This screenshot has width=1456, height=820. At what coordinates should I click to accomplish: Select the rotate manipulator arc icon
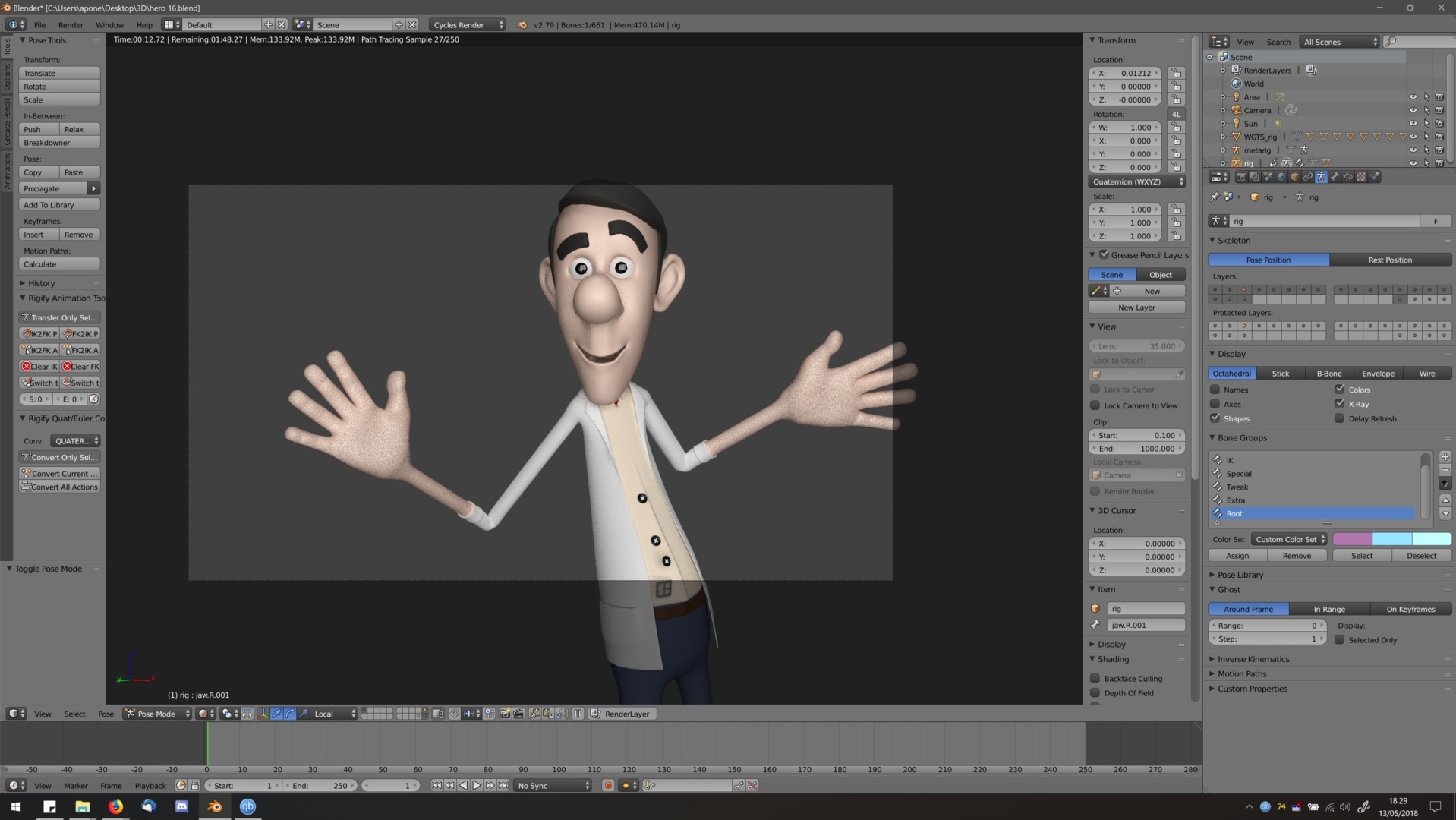coord(290,714)
